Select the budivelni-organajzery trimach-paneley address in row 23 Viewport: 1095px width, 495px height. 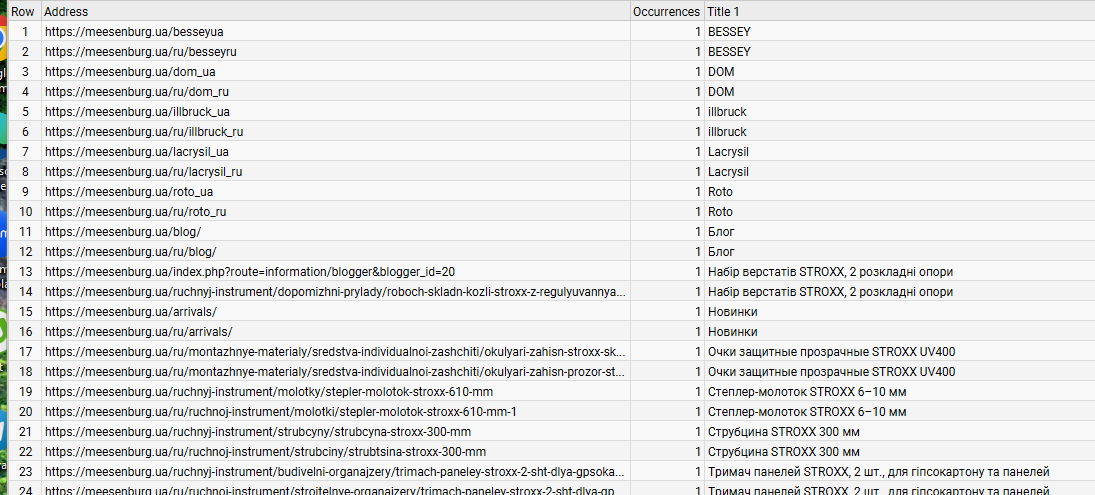[x=335, y=471]
